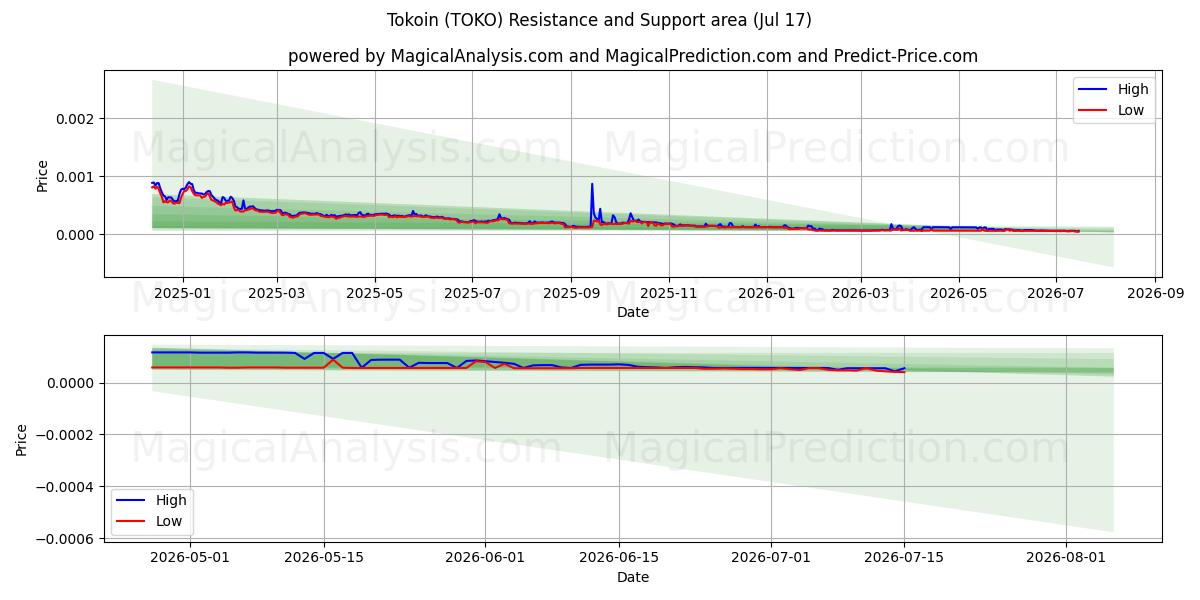Click the '2026-05-15' tick on bottom chart
Viewport: 1200px width, 600px height.
(x=324, y=559)
